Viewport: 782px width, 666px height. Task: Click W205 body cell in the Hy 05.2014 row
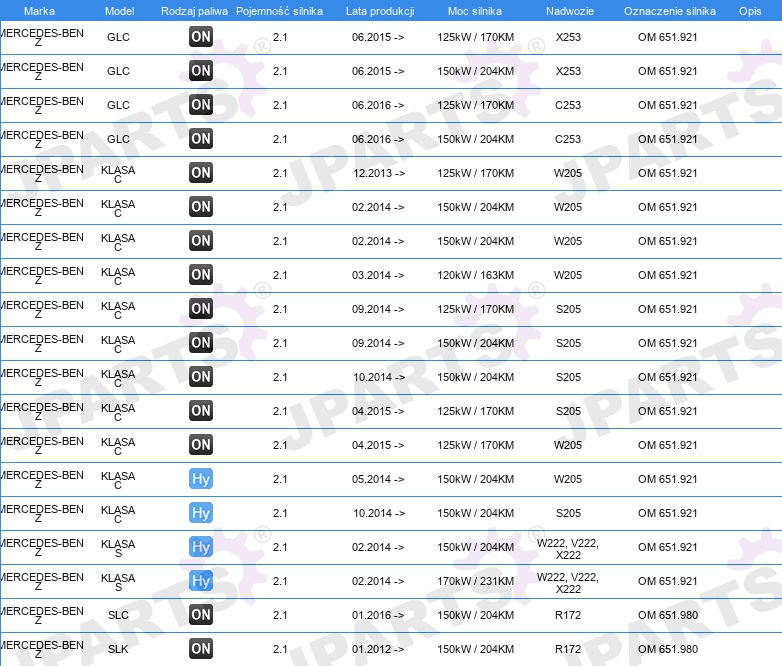tap(568, 479)
